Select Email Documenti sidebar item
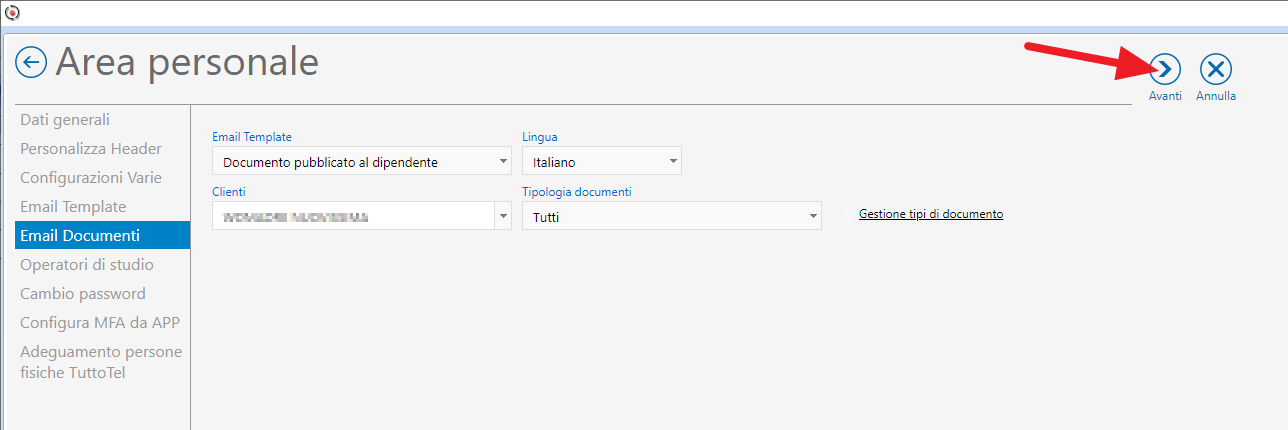This screenshot has width=1288, height=430. click(101, 236)
